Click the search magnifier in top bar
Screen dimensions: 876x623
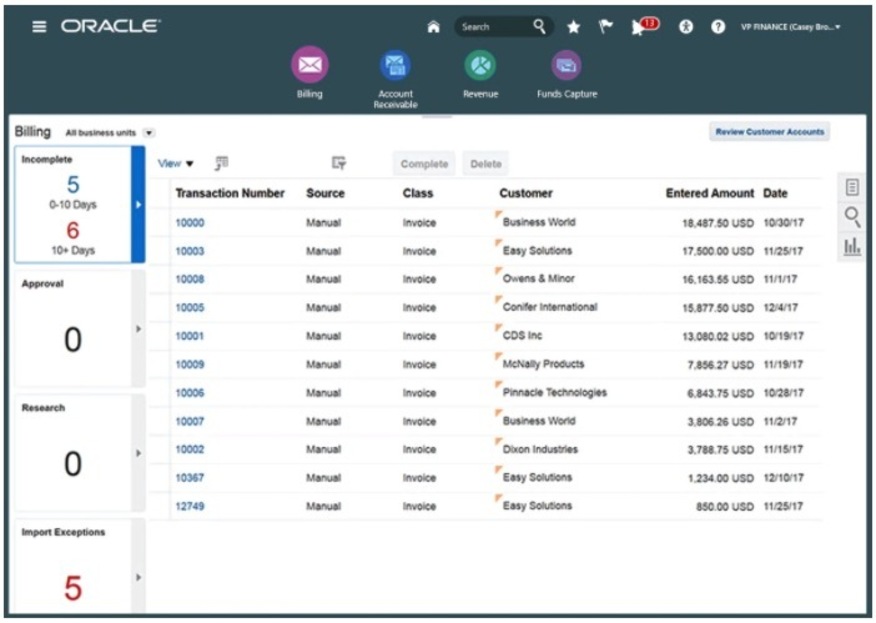[x=539, y=26]
